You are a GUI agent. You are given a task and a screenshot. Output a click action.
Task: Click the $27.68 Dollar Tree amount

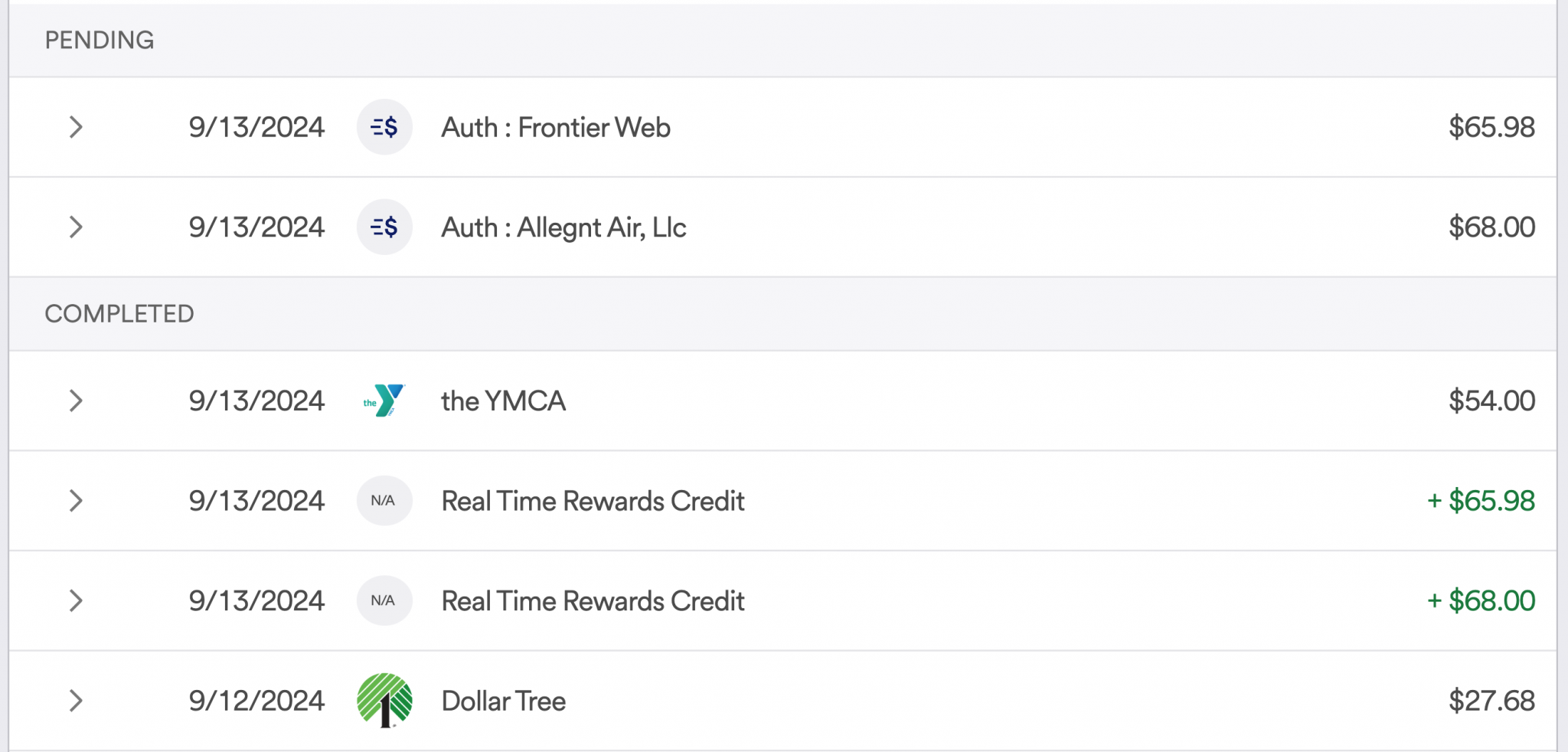1491,701
